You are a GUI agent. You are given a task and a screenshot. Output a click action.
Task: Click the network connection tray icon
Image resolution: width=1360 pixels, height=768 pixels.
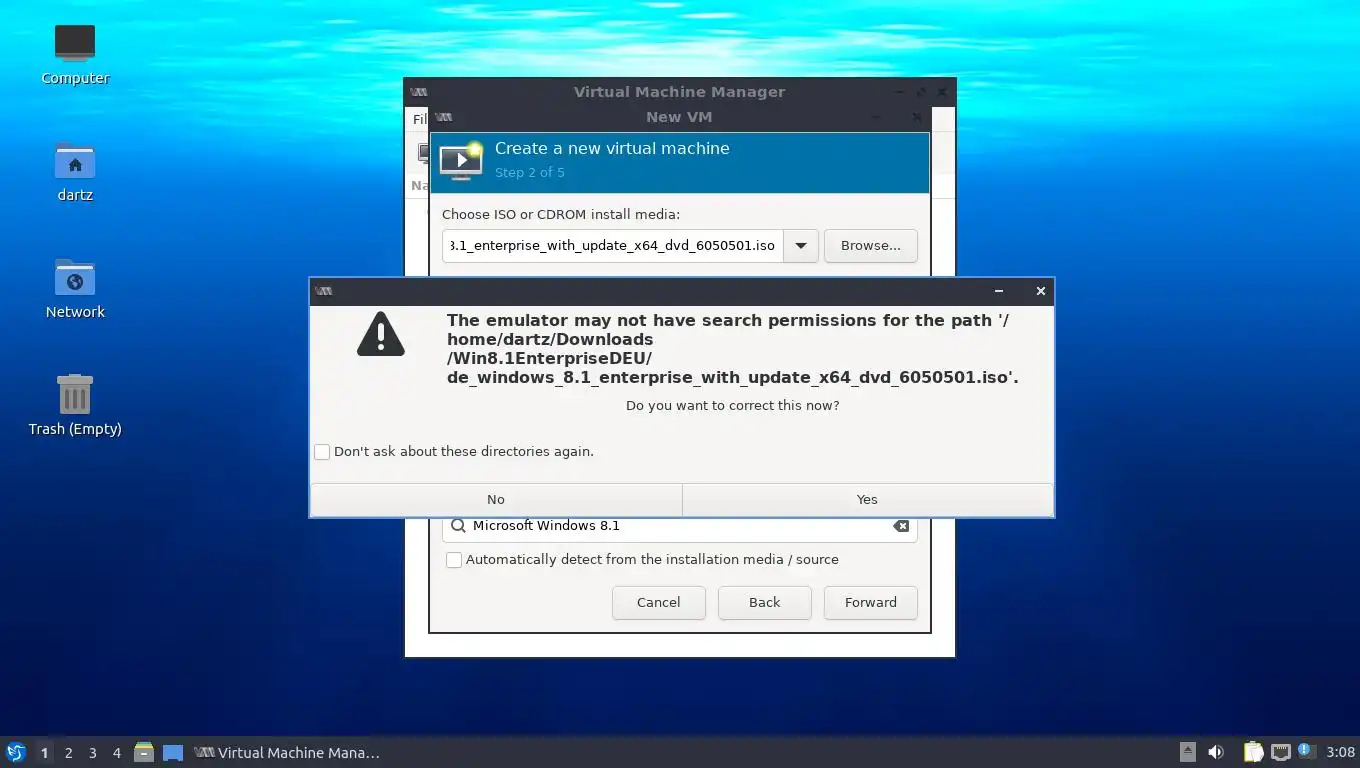1281,752
